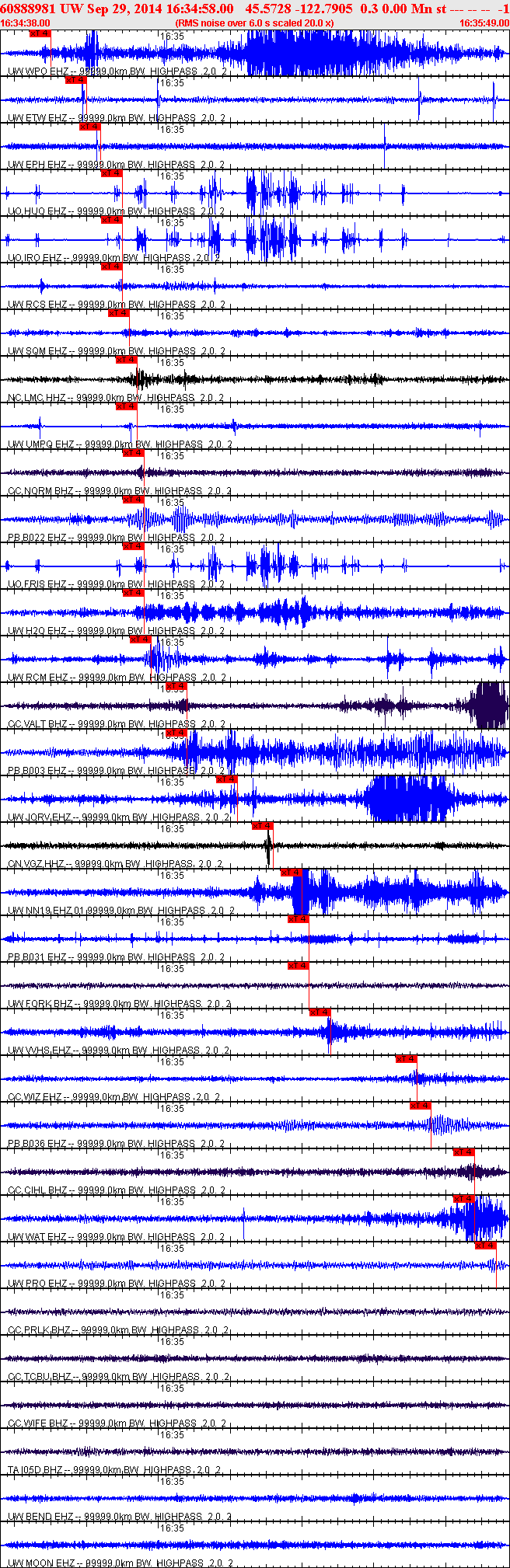This screenshot has height=1568, width=510.
Task: Click the 'UW RCS EHZ' station label
Action: click(x=37, y=305)
